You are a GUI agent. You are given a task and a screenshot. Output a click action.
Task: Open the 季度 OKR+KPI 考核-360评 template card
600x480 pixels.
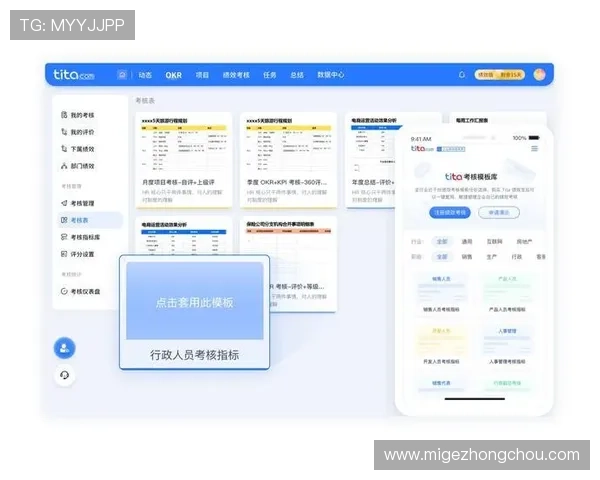click(289, 160)
